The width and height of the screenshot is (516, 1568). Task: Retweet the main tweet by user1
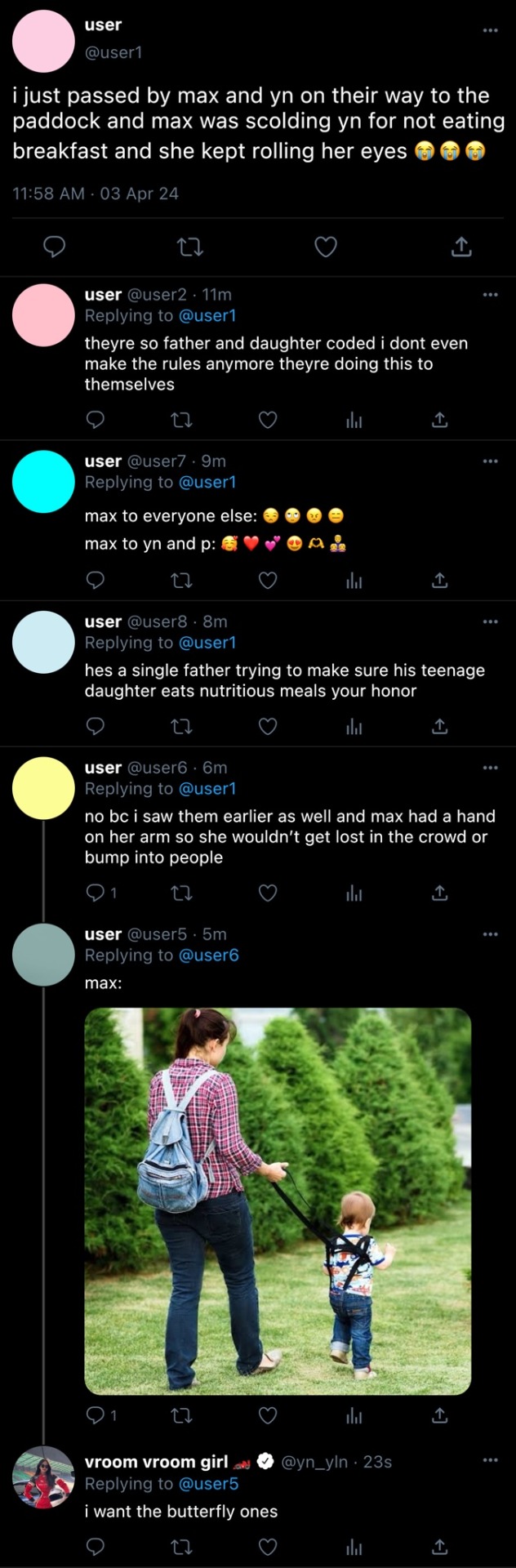[190, 247]
